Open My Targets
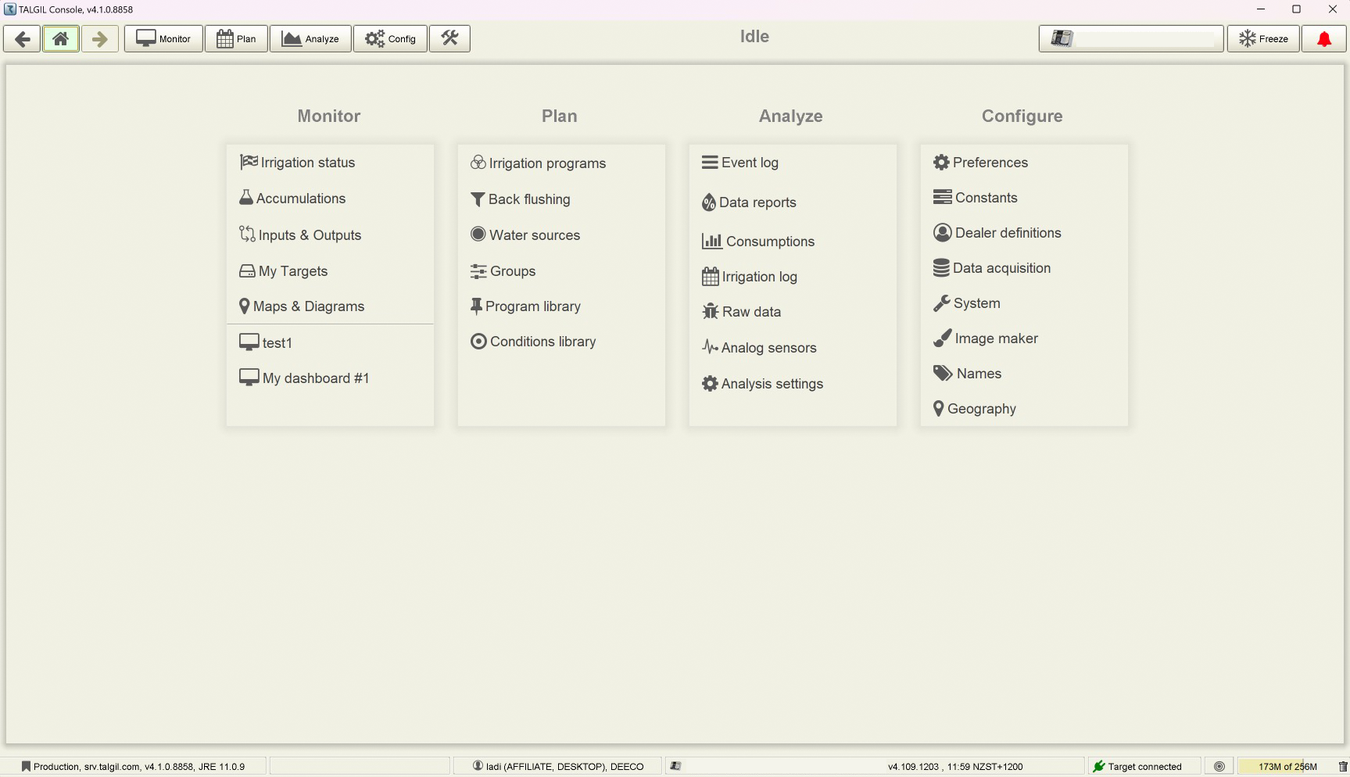1350x777 pixels. pos(283,271)
